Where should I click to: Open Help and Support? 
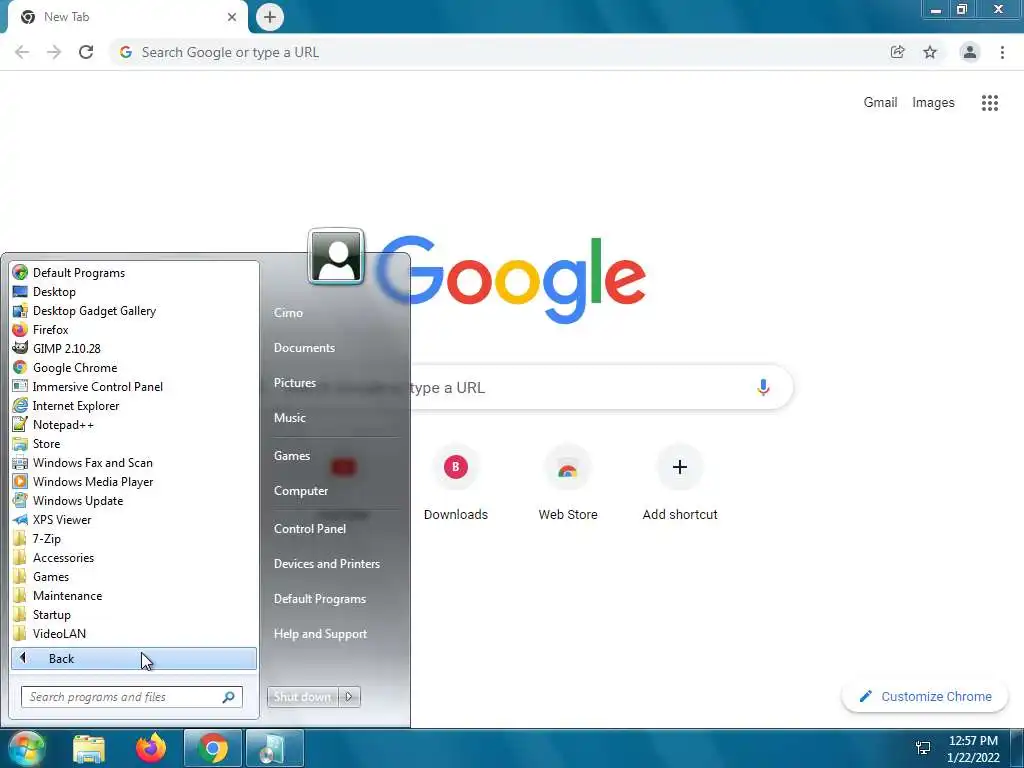320,633
